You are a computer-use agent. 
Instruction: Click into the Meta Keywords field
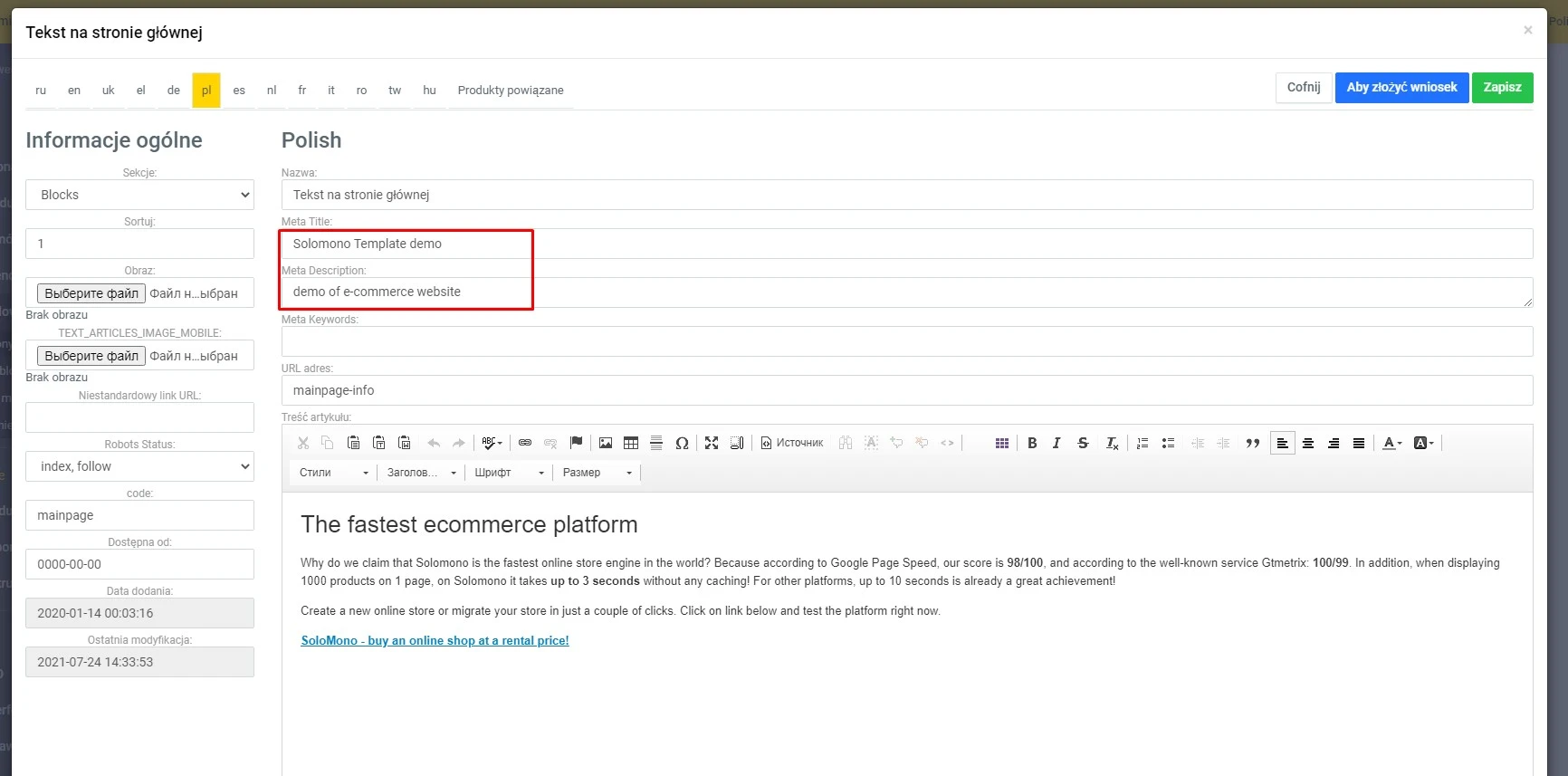(x=906, y=341)
